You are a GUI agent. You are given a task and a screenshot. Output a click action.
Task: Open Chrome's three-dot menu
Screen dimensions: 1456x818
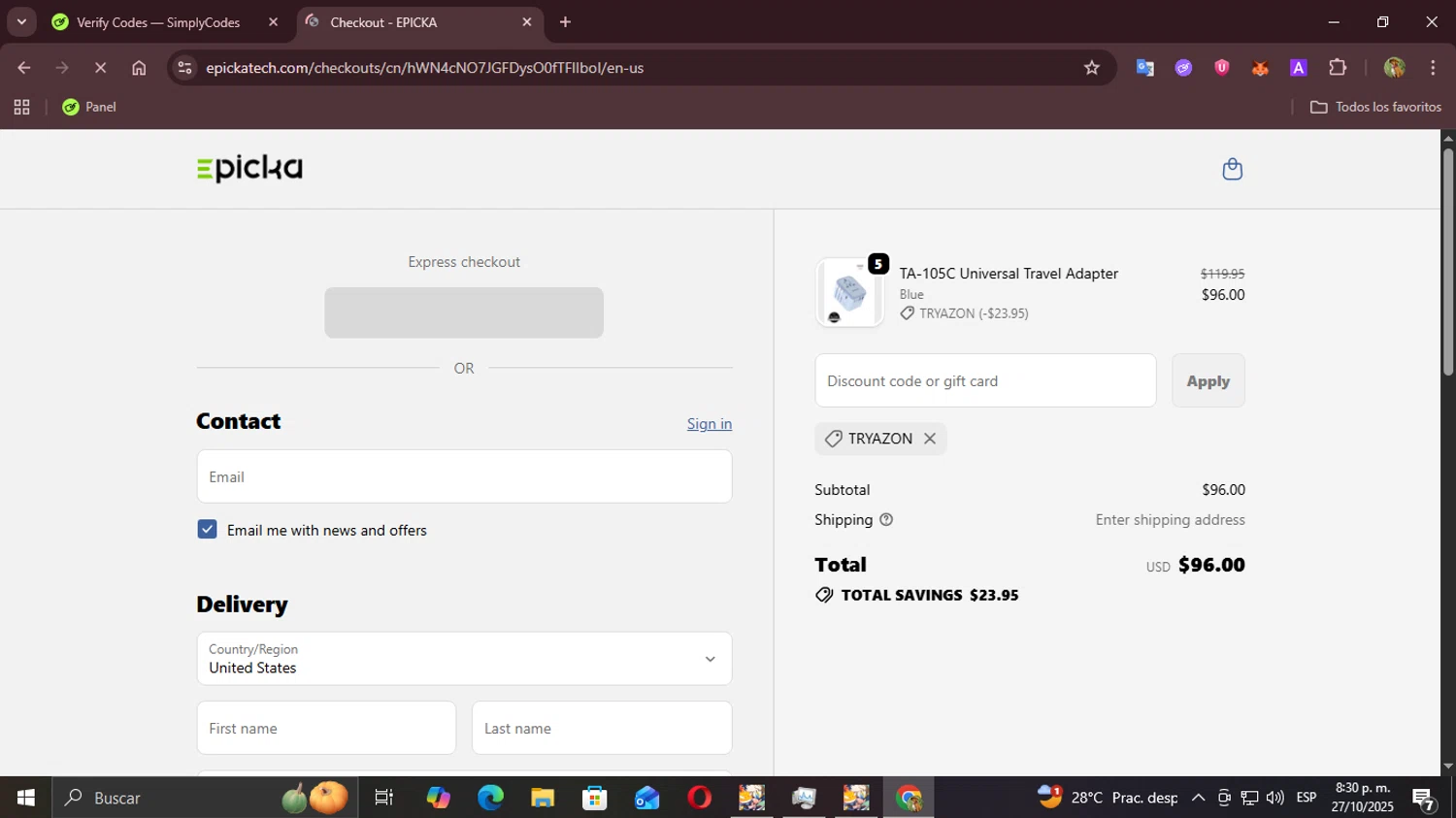(x=1433, y=68)
